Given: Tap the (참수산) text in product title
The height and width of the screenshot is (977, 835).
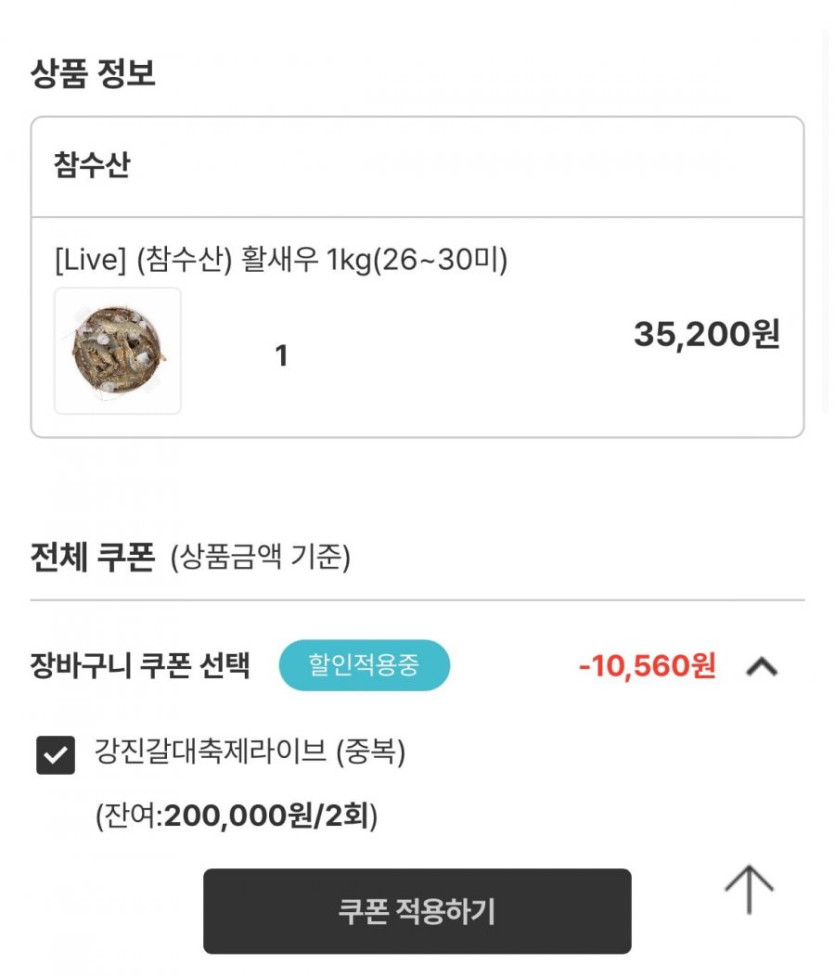Looking at the screenshot, I should tap(184, 261).
